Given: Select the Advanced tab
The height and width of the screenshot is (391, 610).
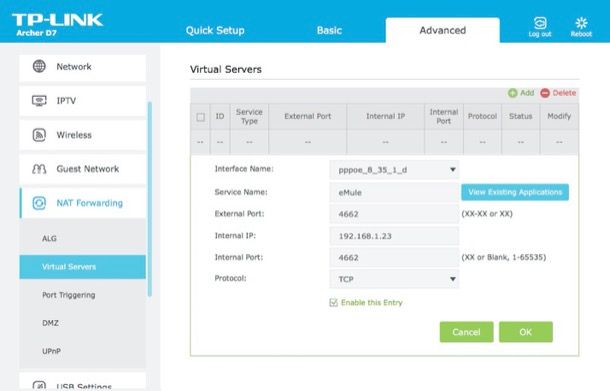Looking at the screenshot, I should click(x=443, y=30).
